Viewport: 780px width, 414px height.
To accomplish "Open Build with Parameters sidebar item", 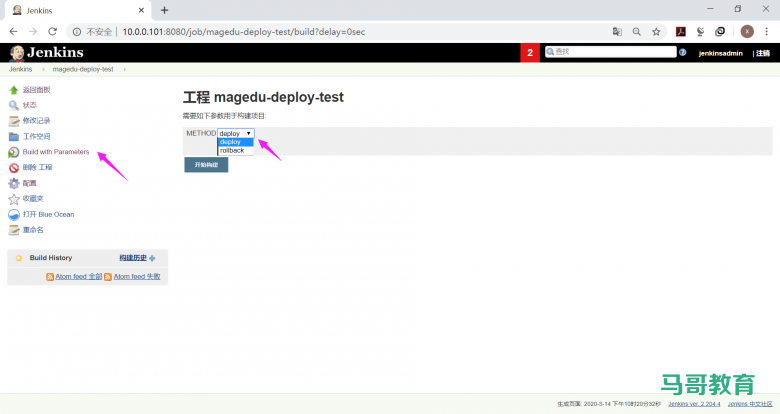I will 56,152.
